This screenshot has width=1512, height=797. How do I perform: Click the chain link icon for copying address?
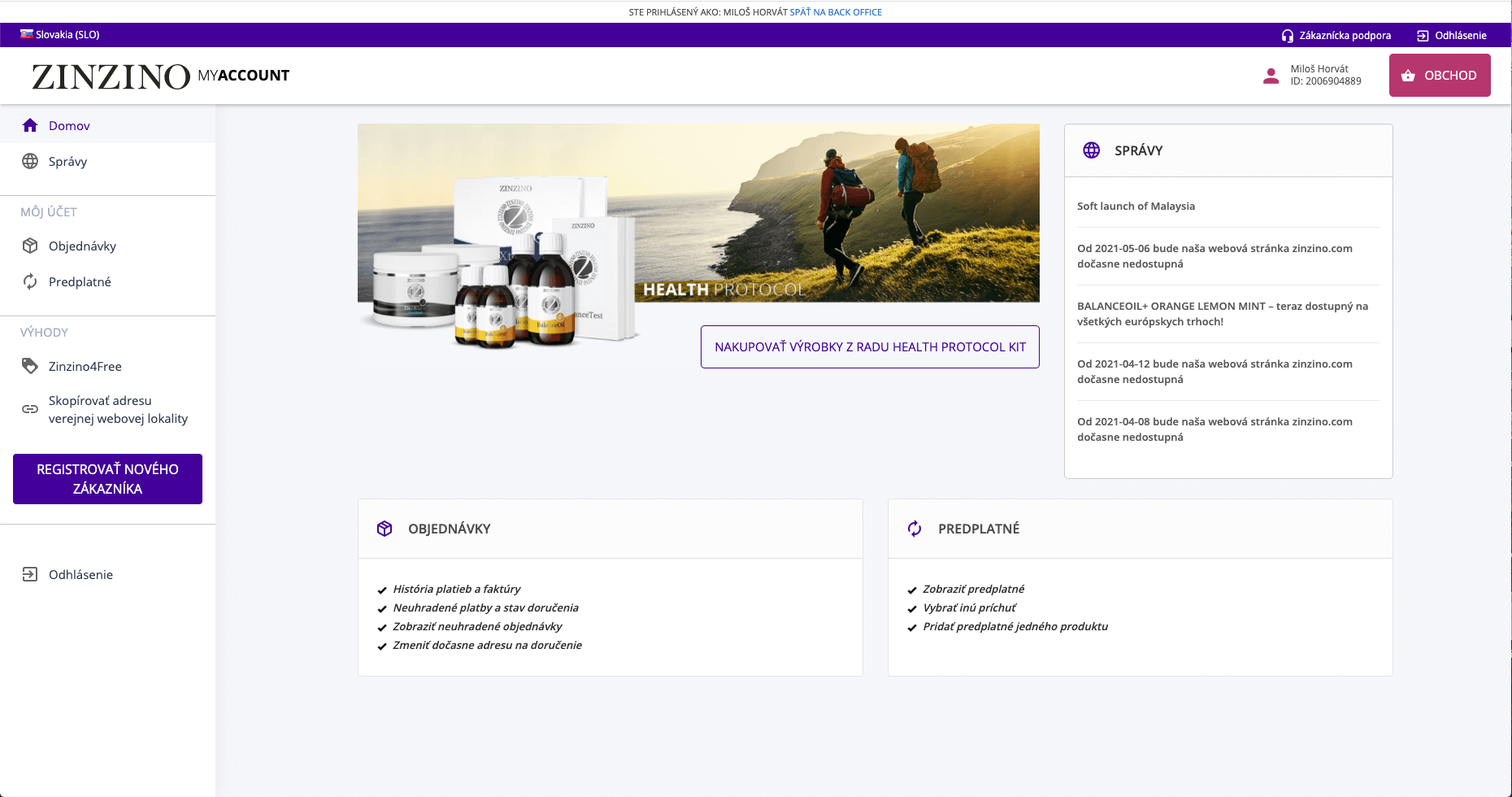coord(30,409)
